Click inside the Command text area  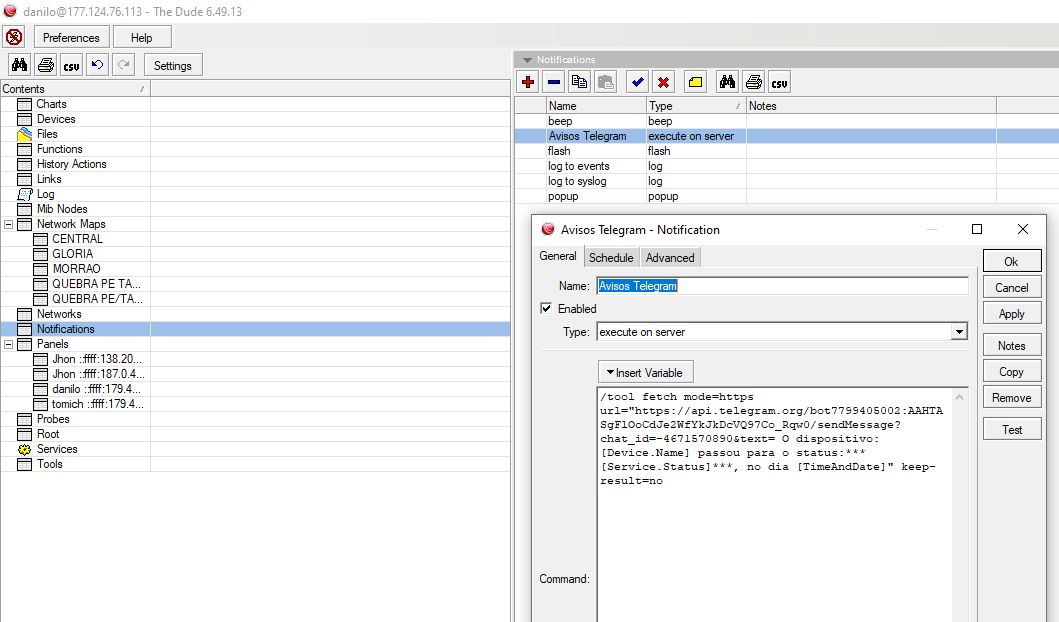pyautogui.click(x=774, y=504)
